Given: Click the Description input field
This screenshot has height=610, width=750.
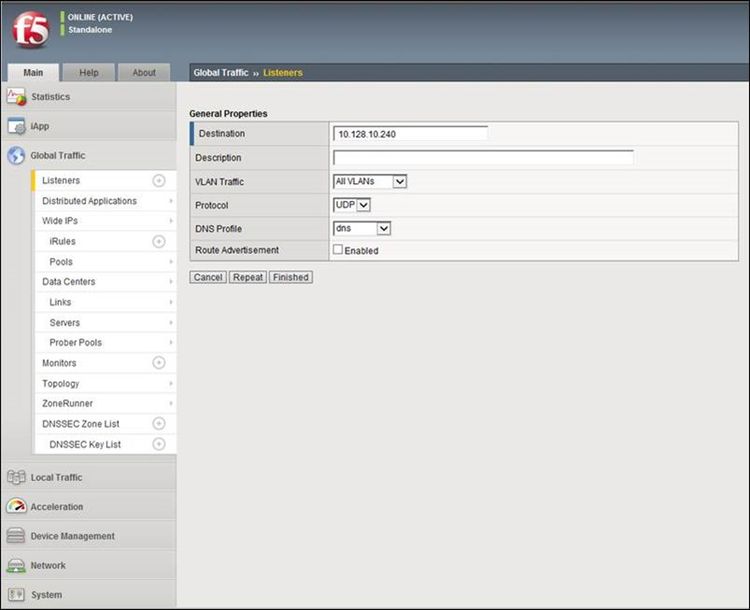Looking at the screenshot, I should 483,157.
